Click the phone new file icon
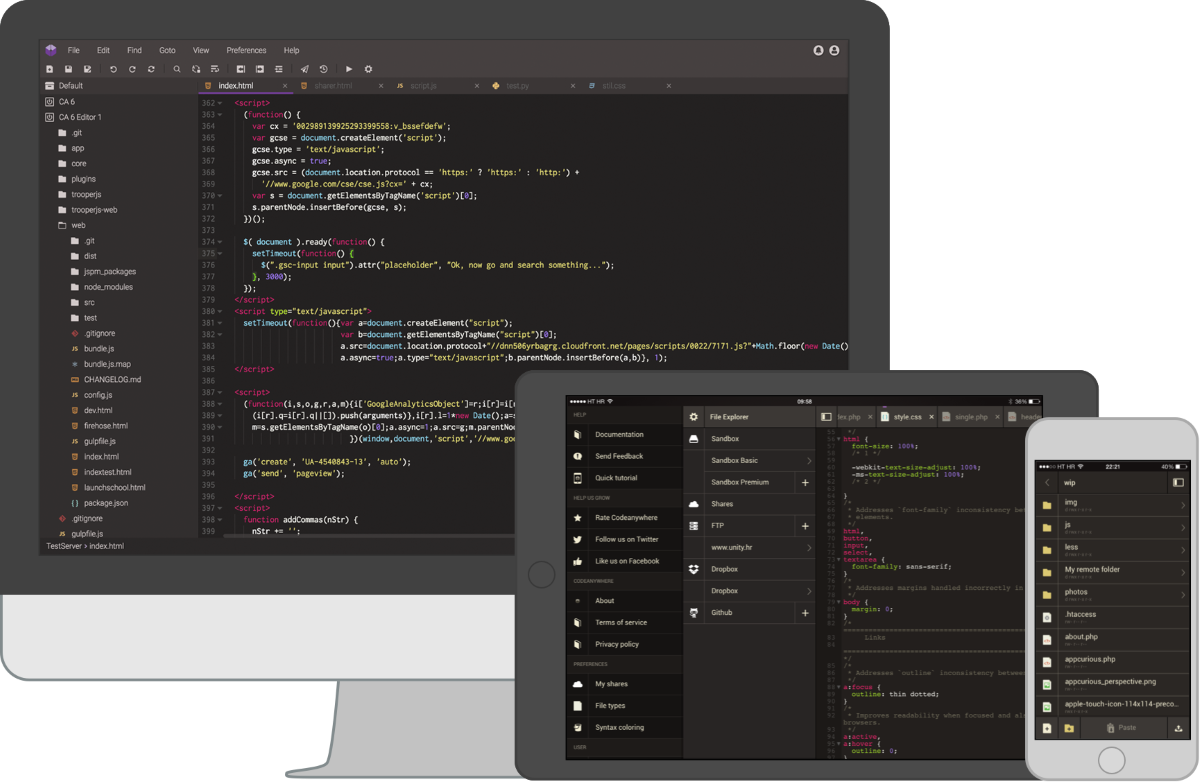Image resolution: width=1200 pixels, height=782 pixels. tap(1047, 727)
